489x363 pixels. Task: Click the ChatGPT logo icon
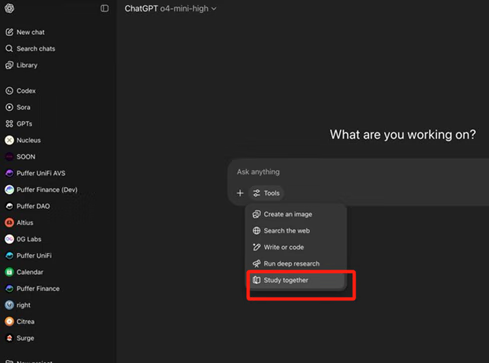click(9, 8)
